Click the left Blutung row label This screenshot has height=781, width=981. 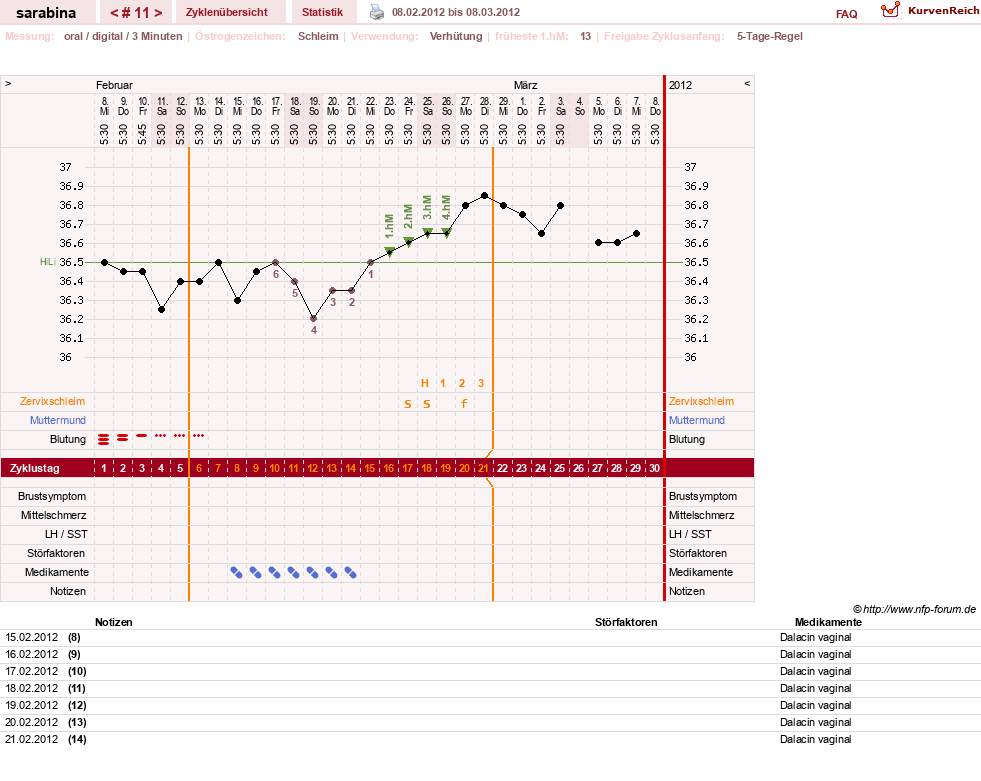click(x=68, y=439)
